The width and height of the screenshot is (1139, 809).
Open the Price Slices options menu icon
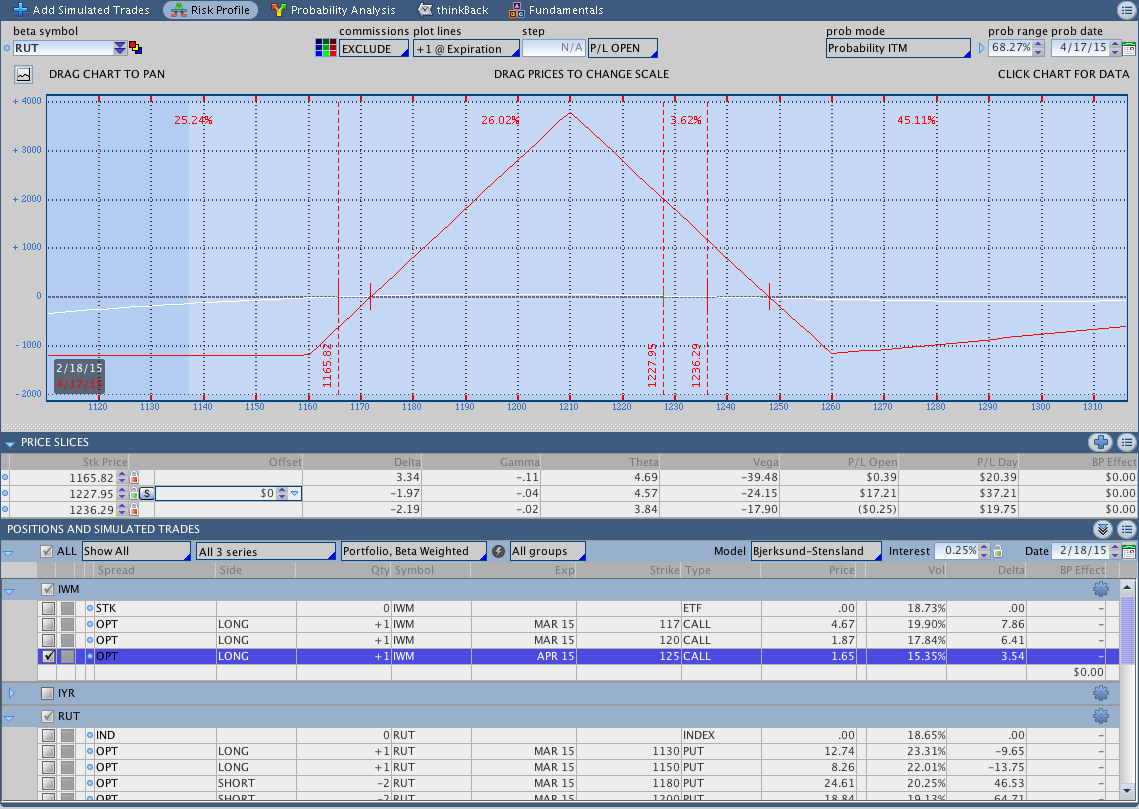point(1127,442)
